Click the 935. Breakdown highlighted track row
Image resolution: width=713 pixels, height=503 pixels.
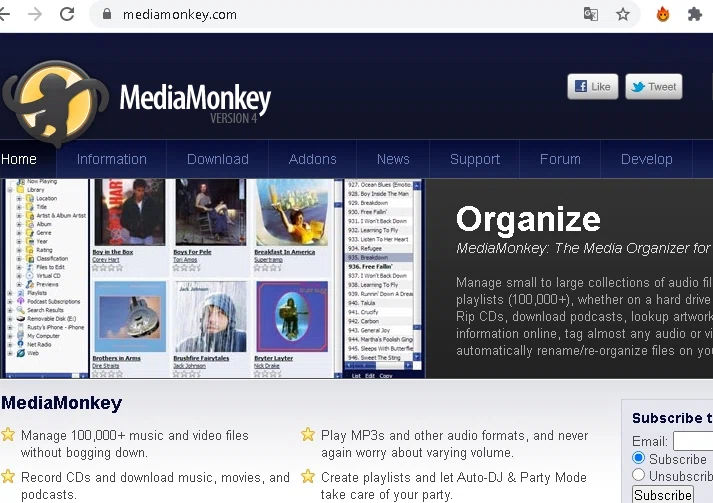(x=379, y=257)
